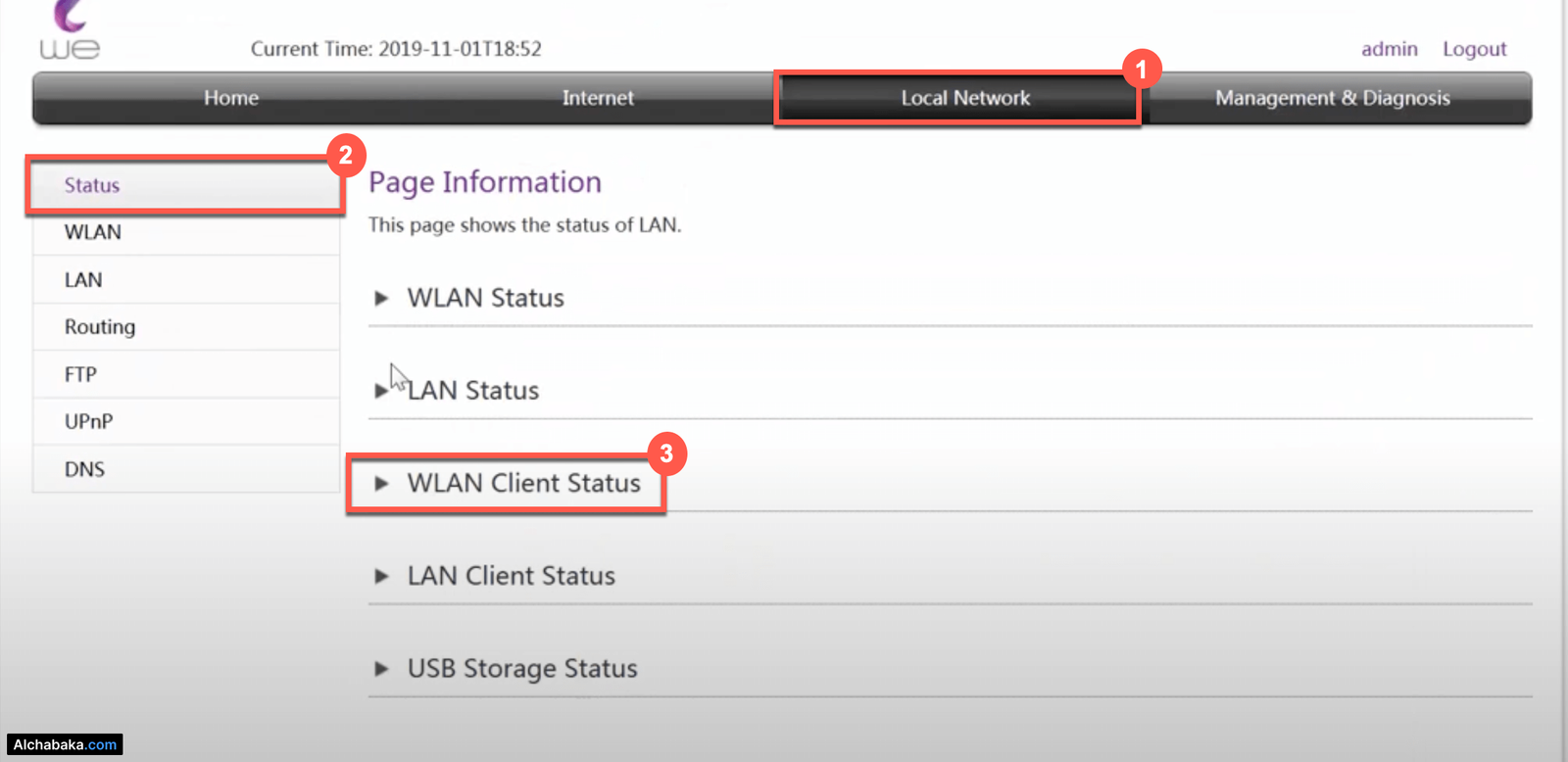Click the Logout link
The image size is (1568, 762).
(1474, 49)
